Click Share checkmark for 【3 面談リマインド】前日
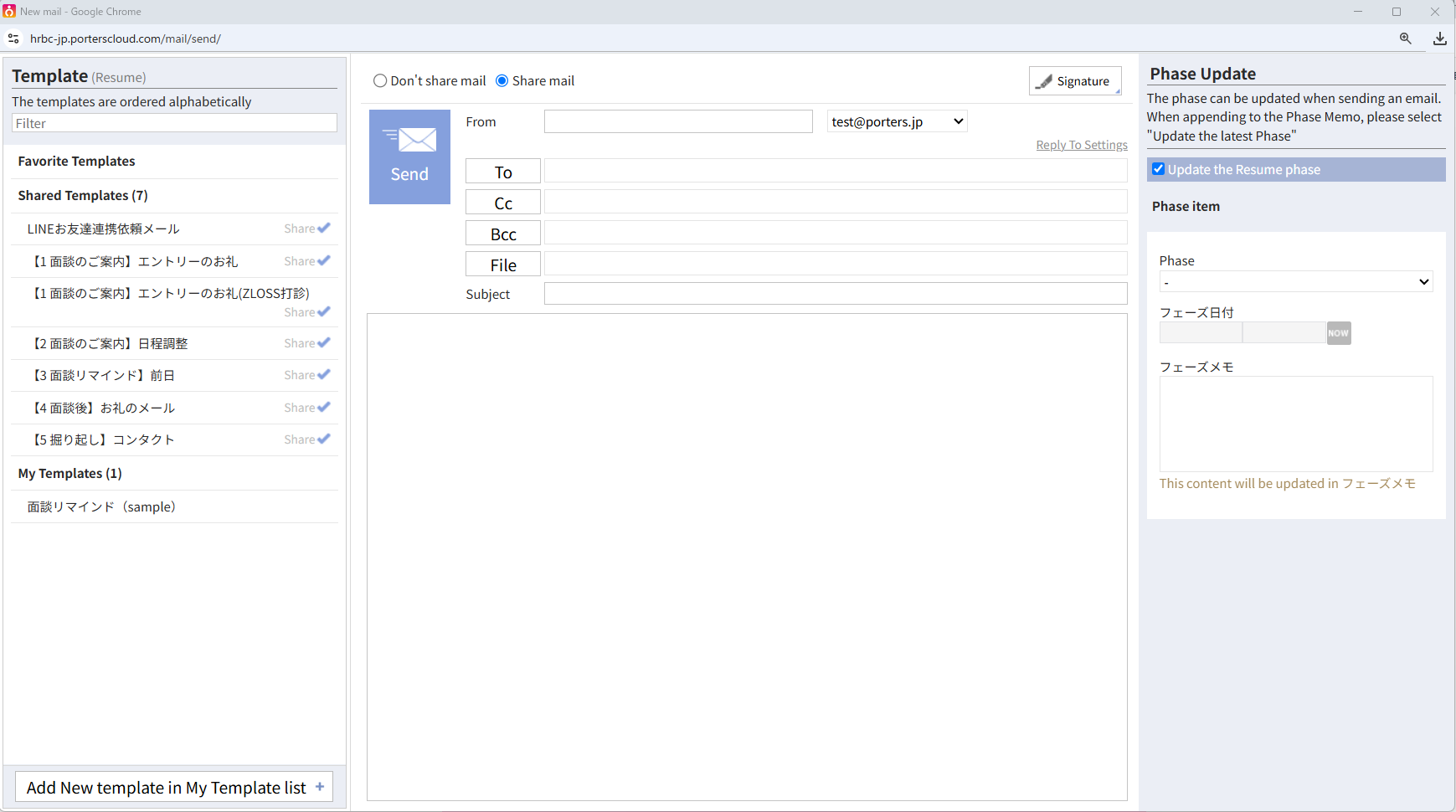This screenshot has width=1456, height=812. (324, 374)
